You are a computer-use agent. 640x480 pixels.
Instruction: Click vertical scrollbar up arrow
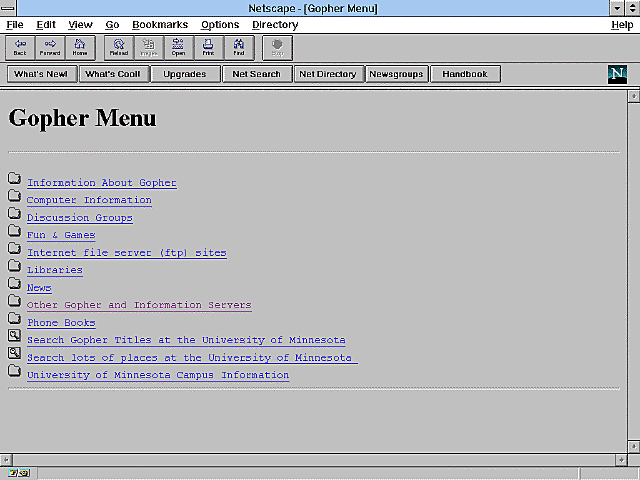click(x=634, y=96)
